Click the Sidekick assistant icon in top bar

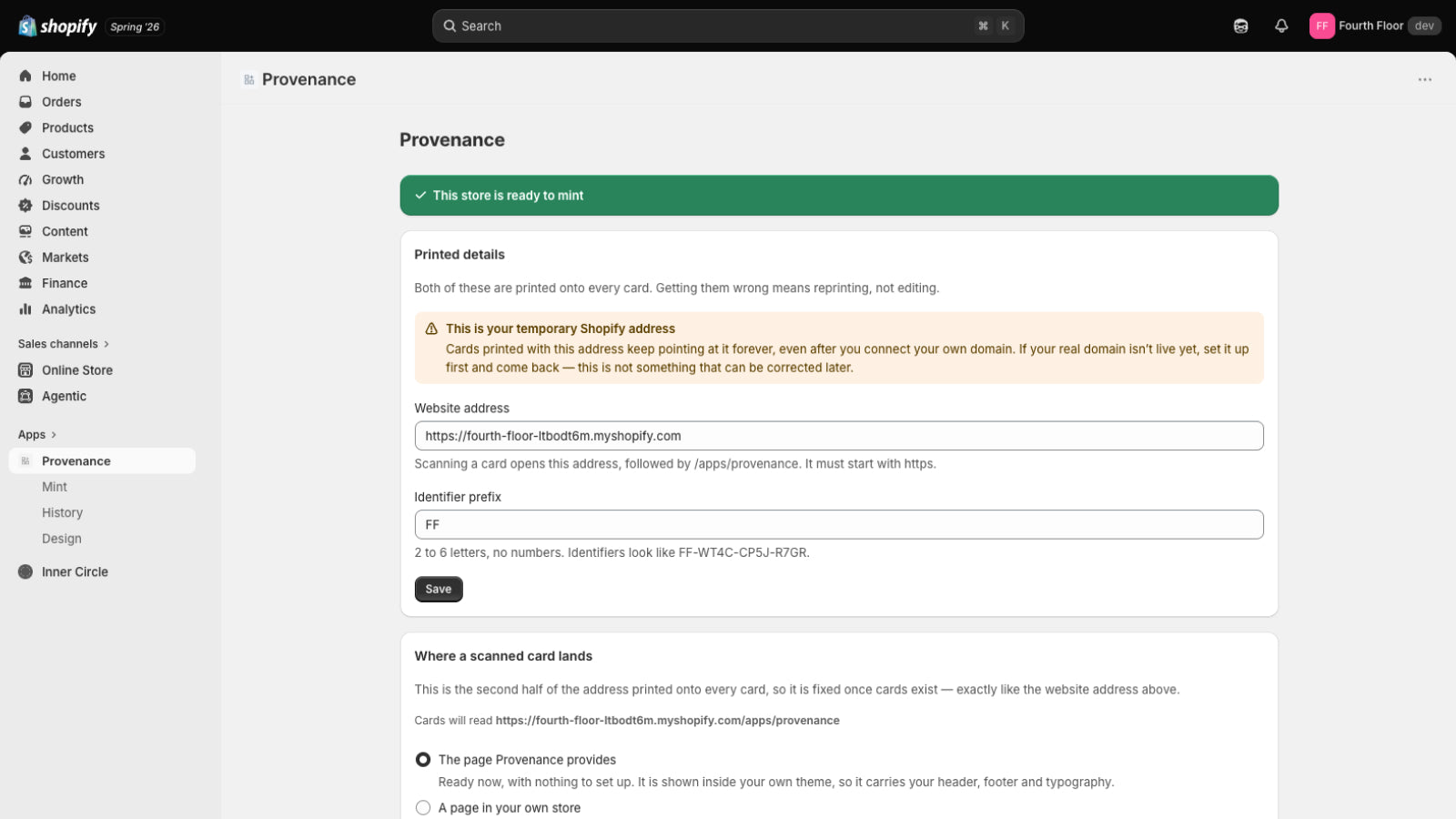(x=1240, y=25)
